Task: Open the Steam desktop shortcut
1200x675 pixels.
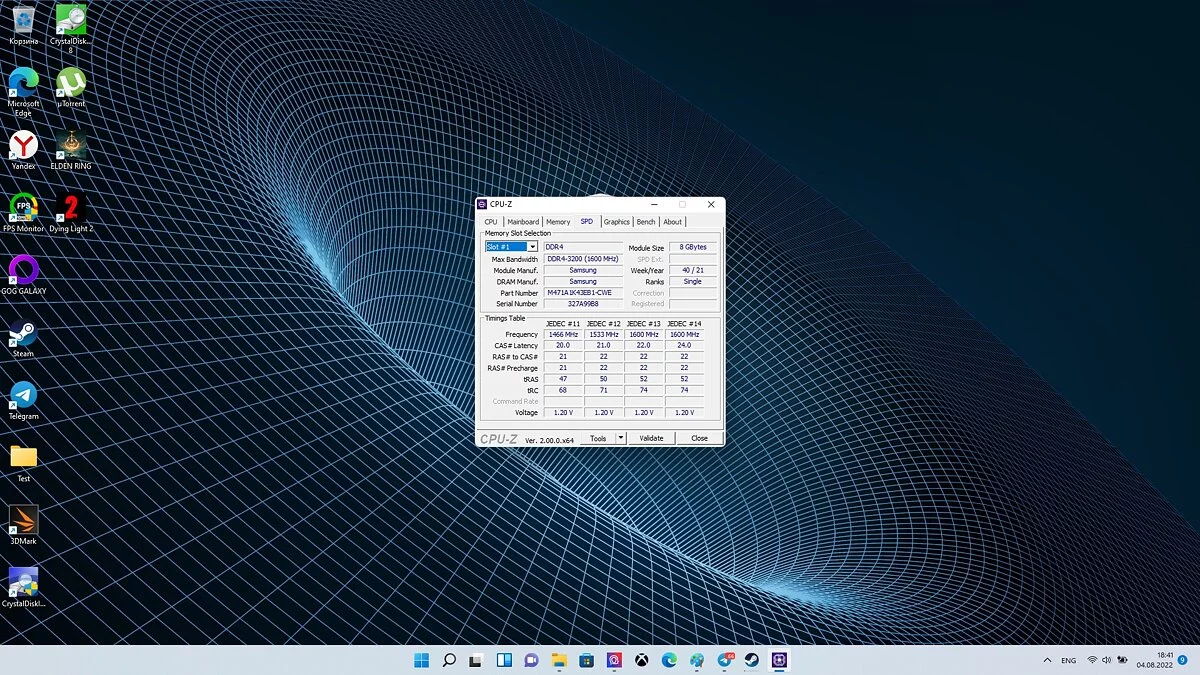Action: tap(23, 334)
